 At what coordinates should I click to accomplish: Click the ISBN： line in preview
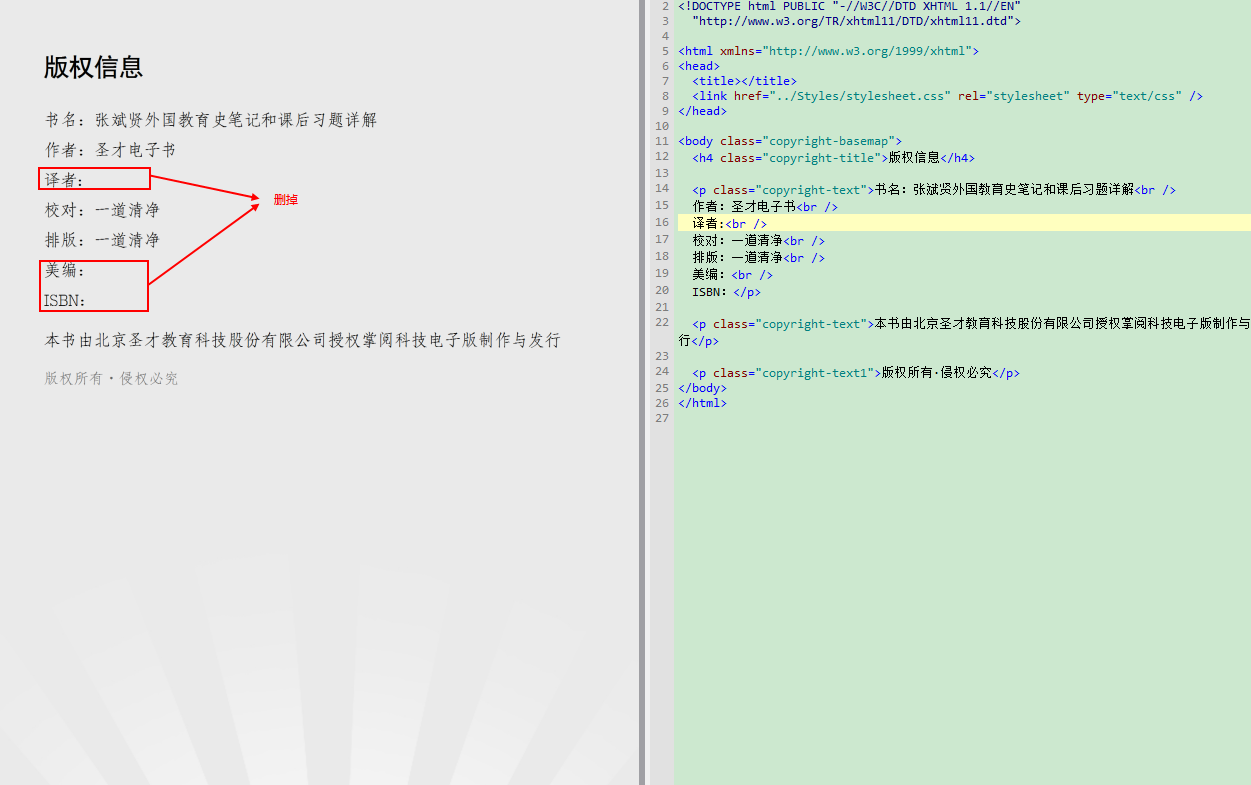(x=65, y=300)
